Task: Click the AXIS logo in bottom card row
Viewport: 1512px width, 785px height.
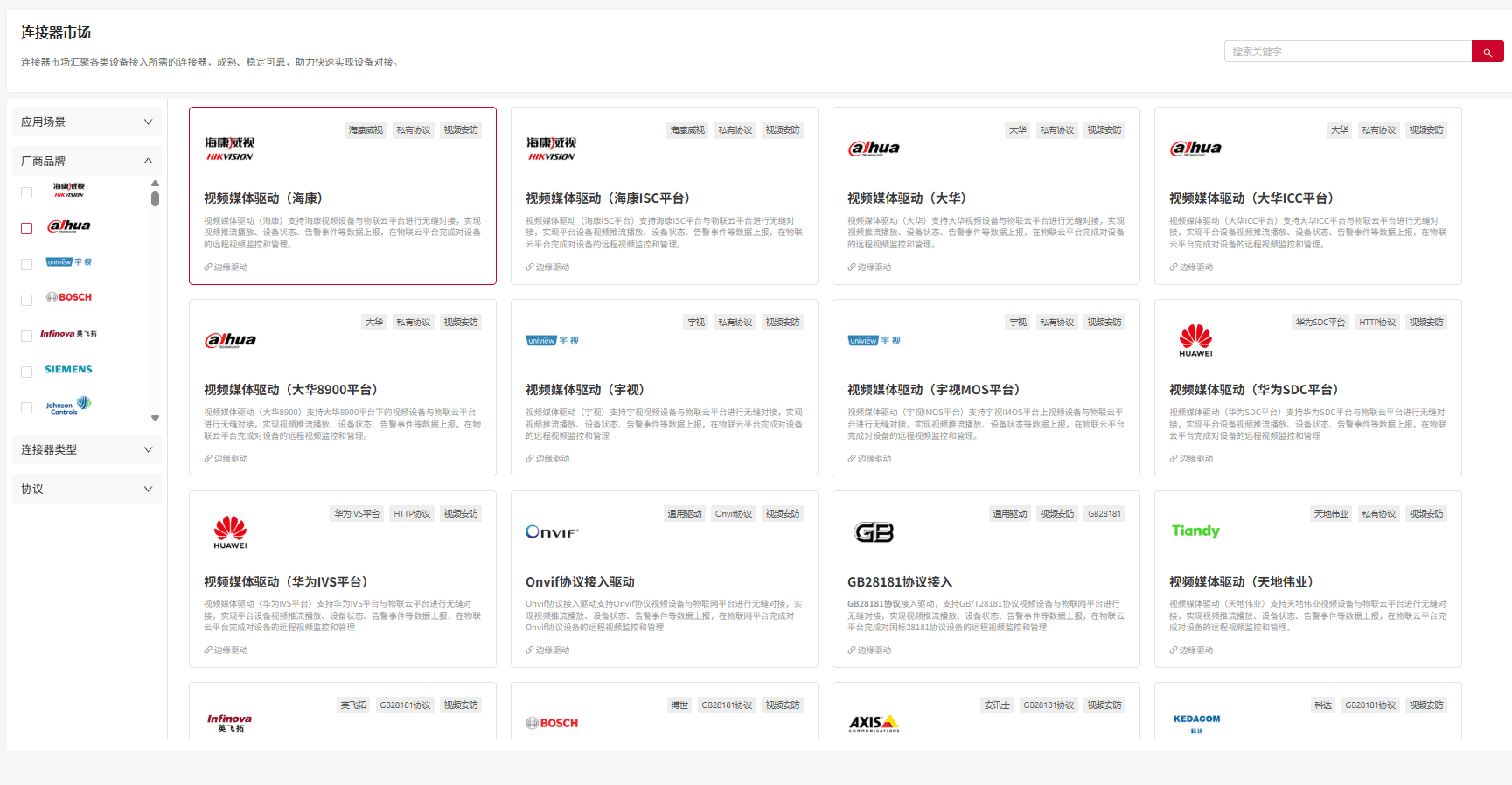Action: click(874, 723)
